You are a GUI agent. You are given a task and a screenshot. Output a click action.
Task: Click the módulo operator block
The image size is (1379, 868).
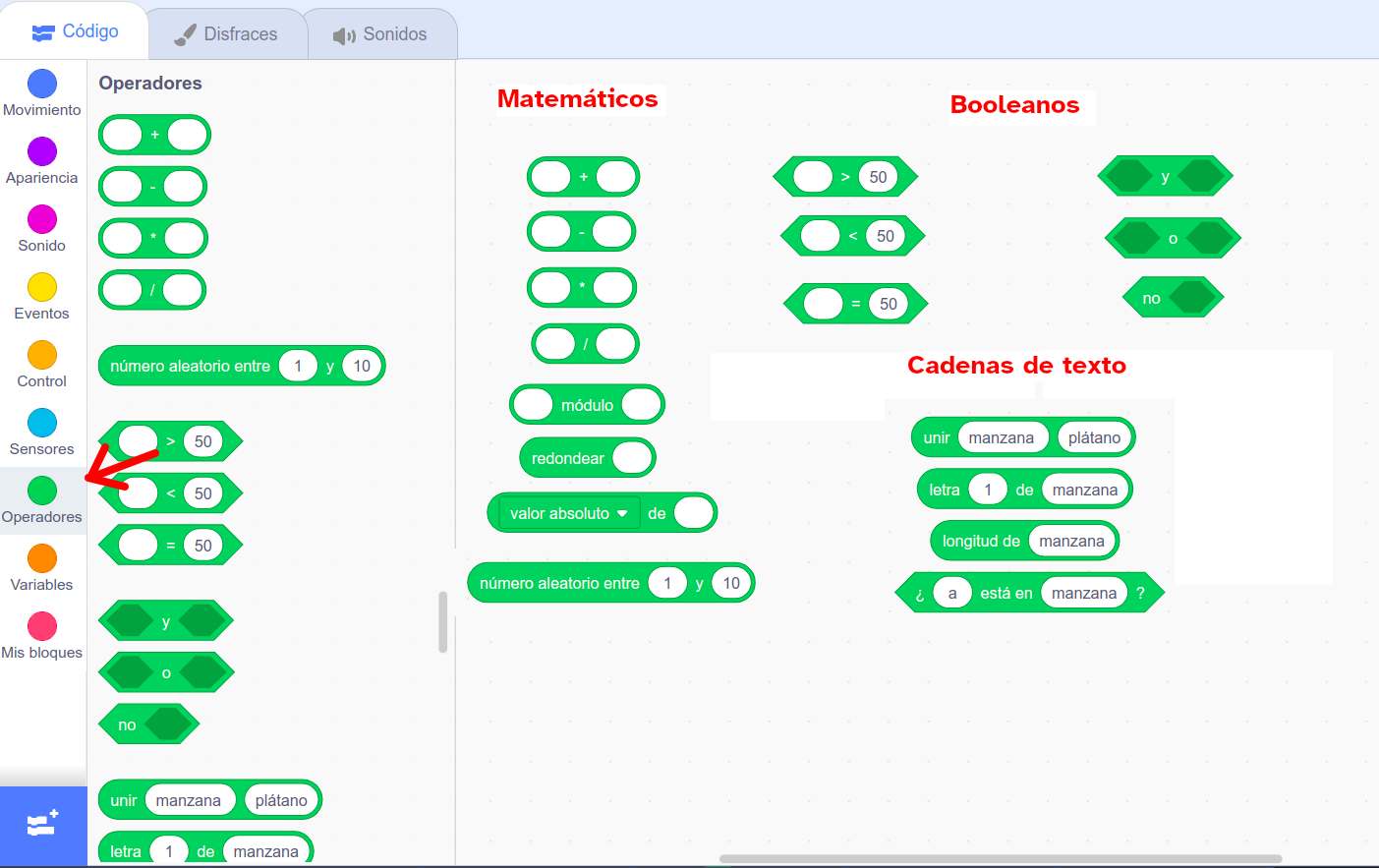point(587,404)
